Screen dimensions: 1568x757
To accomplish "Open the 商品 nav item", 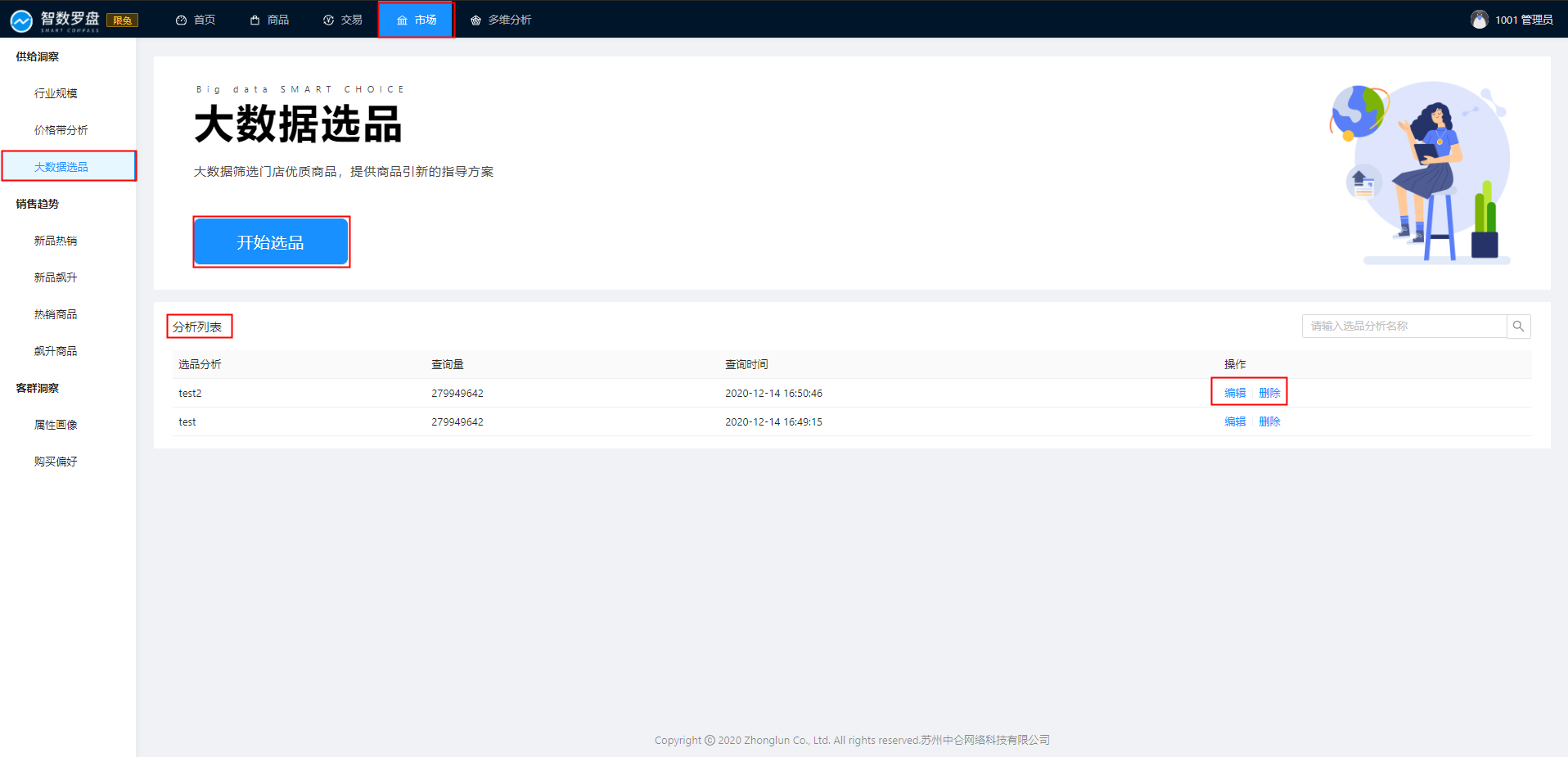I will point(269,20).
